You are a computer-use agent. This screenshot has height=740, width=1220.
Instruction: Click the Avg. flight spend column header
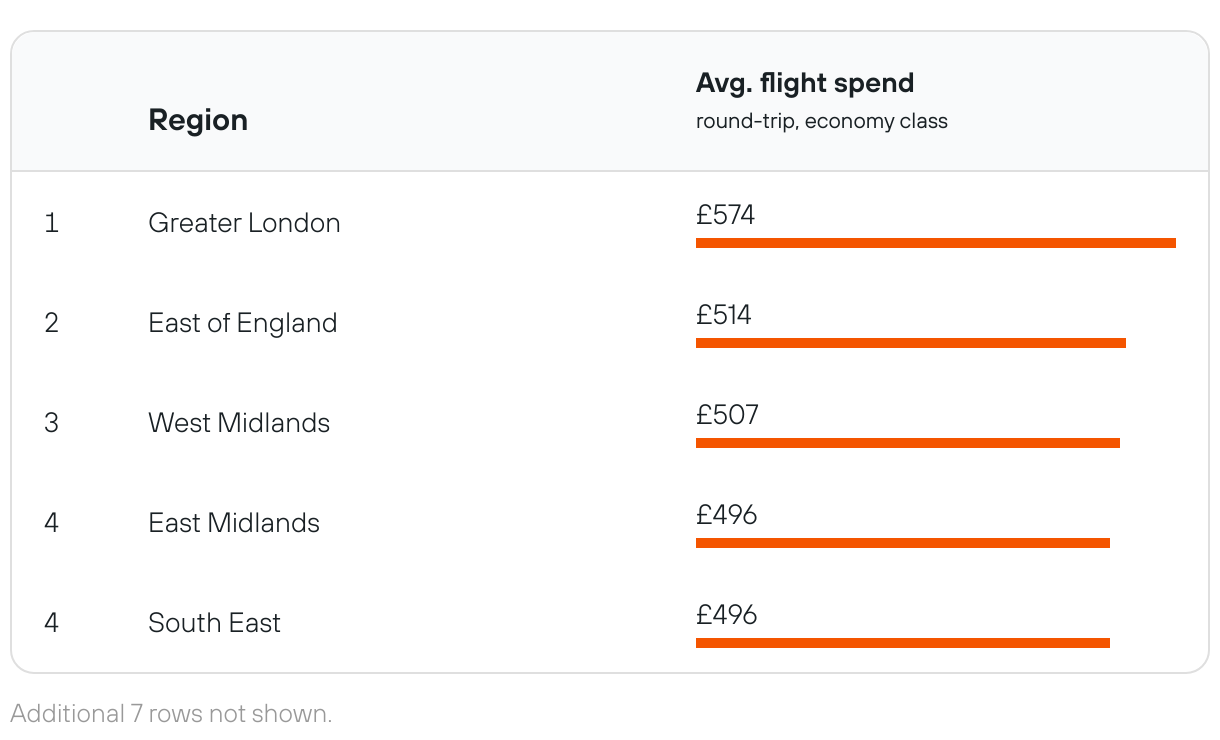[804, 83]
